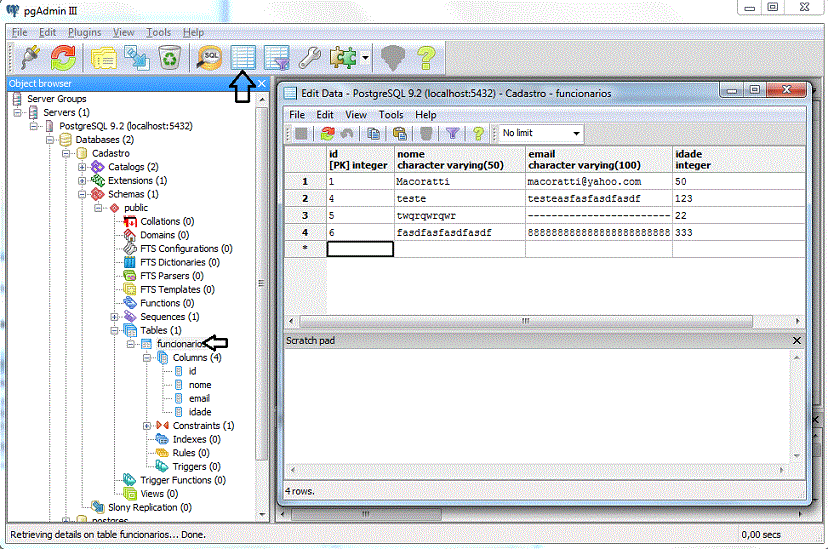Collapse the Schemas (1) node
Screen dimensions: 828x549
point(82,194)
